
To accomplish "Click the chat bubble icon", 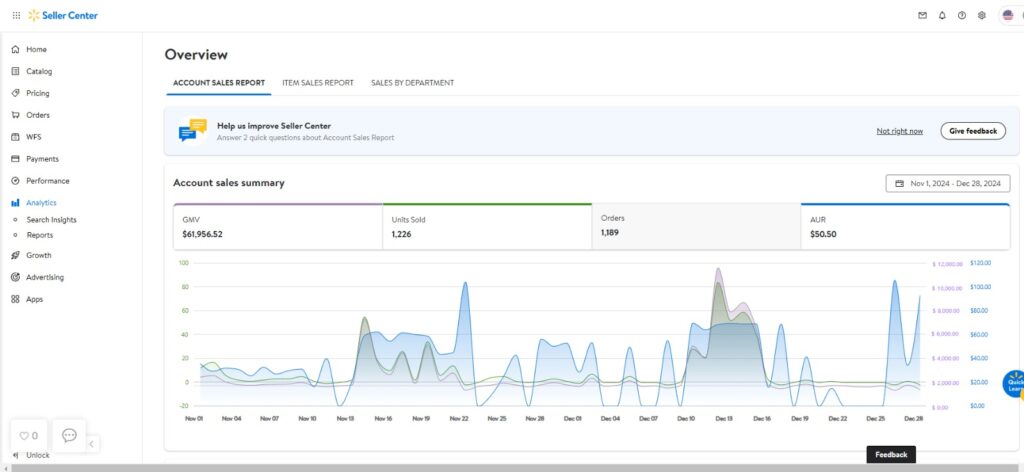I will [x=69, y=435].
